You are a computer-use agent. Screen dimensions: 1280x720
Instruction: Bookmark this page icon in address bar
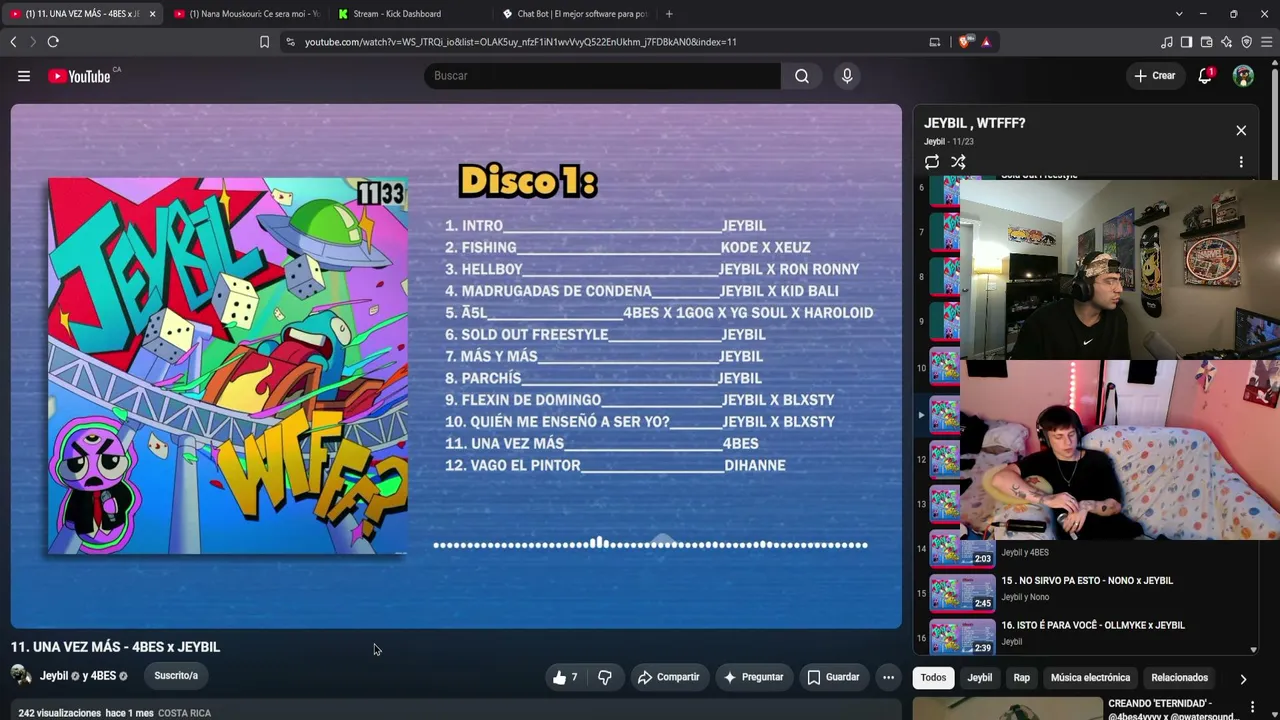click(264, 42)
